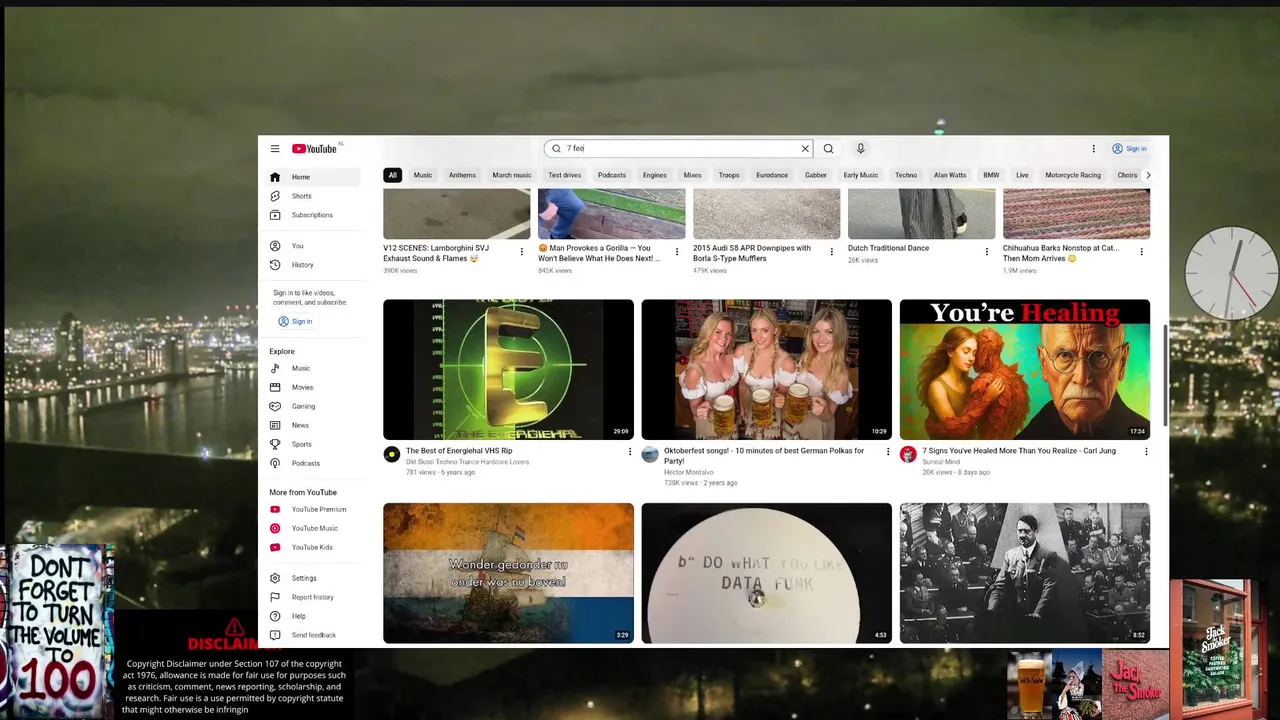Open options menu for Oktoberfest songs video
This screenshot has height=720, width=1280.
(888, 452)
